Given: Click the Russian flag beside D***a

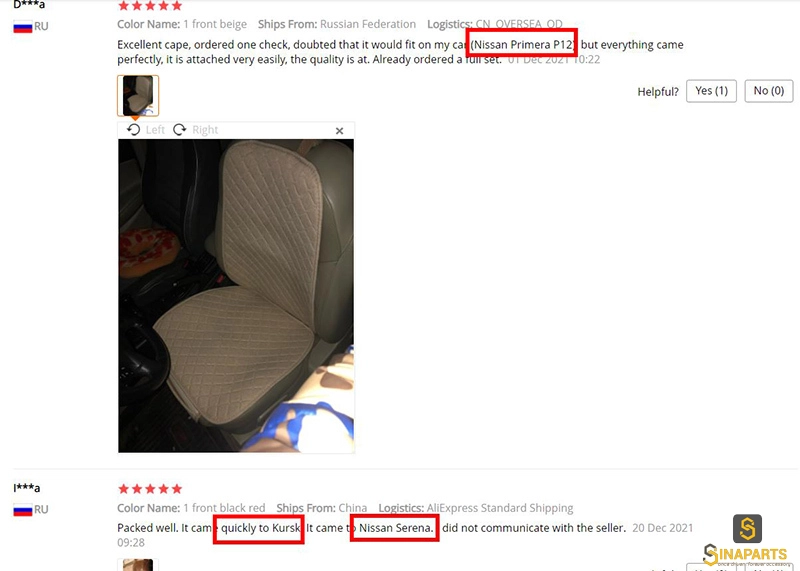Looking at the screenshot, I should pyautogui.click(x=23, y=27).
